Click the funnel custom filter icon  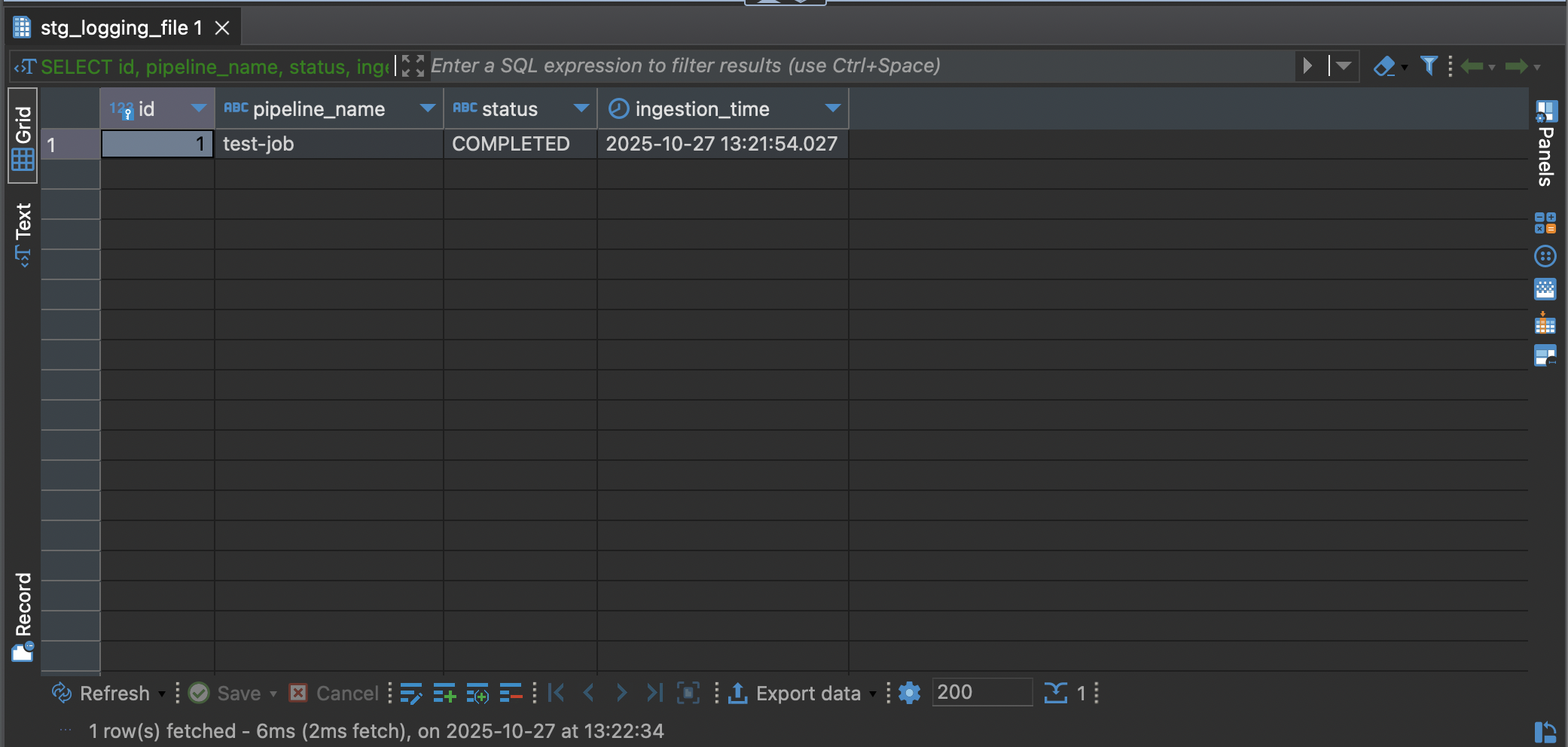point(1428,66)
